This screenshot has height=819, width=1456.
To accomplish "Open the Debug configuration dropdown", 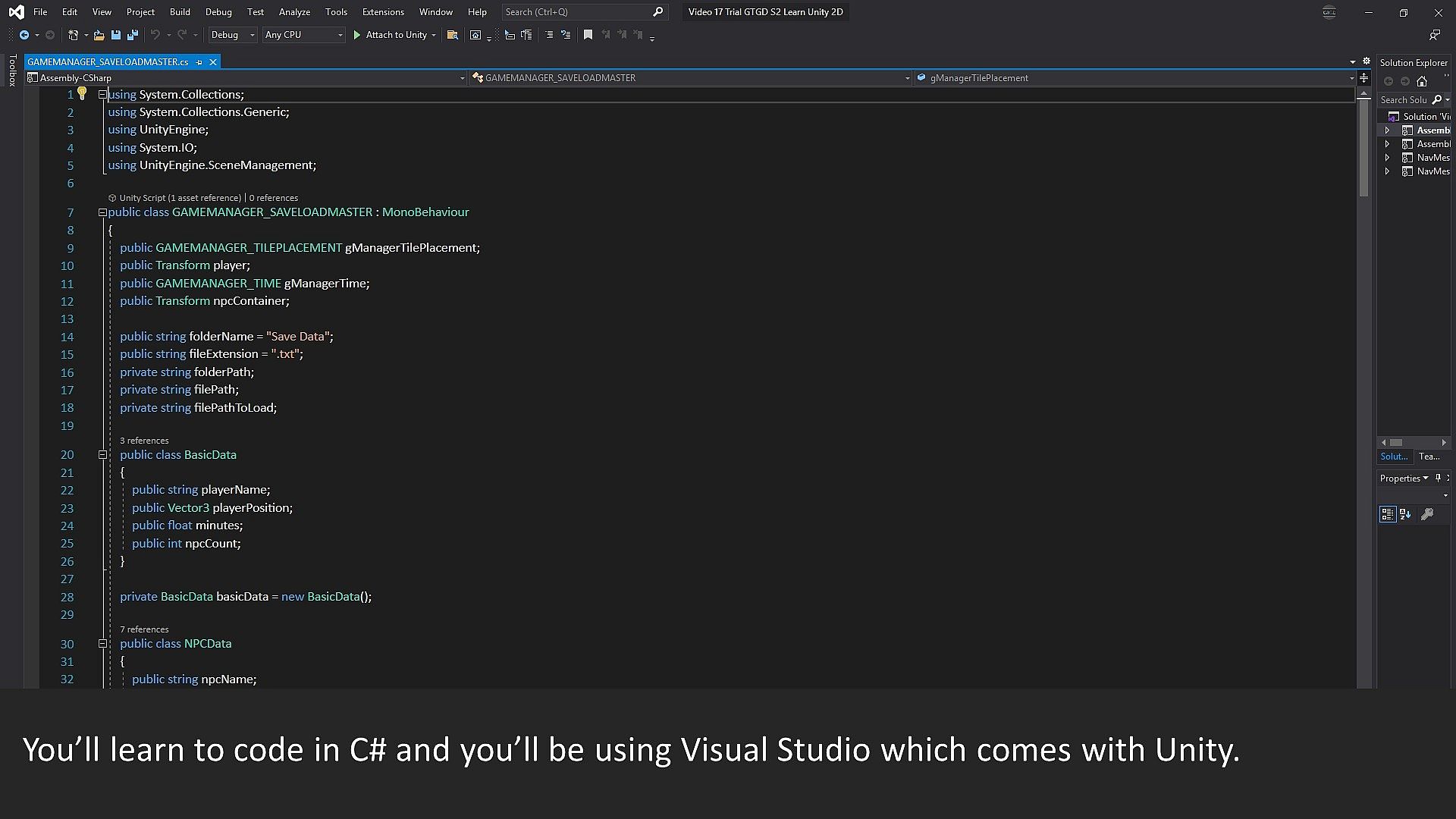I will (x=233, y=35).
